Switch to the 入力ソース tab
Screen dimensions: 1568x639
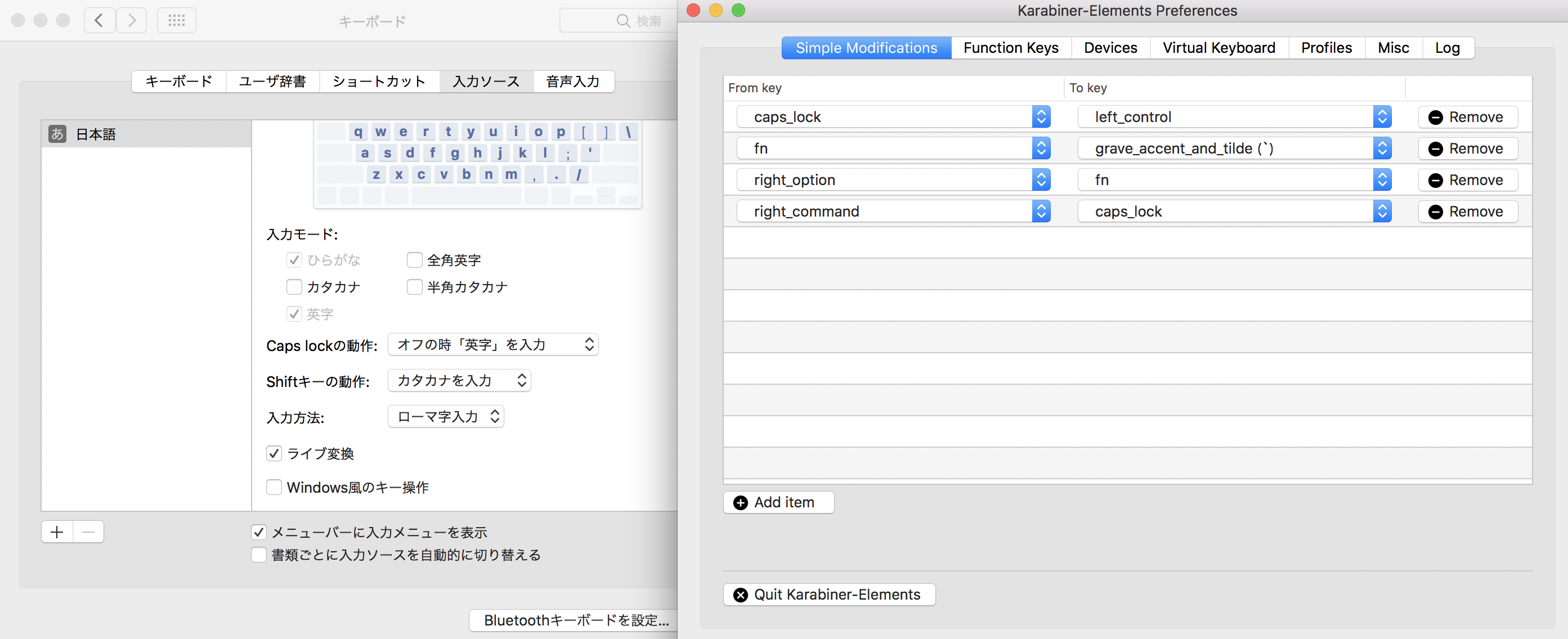[x=486, y=81]
